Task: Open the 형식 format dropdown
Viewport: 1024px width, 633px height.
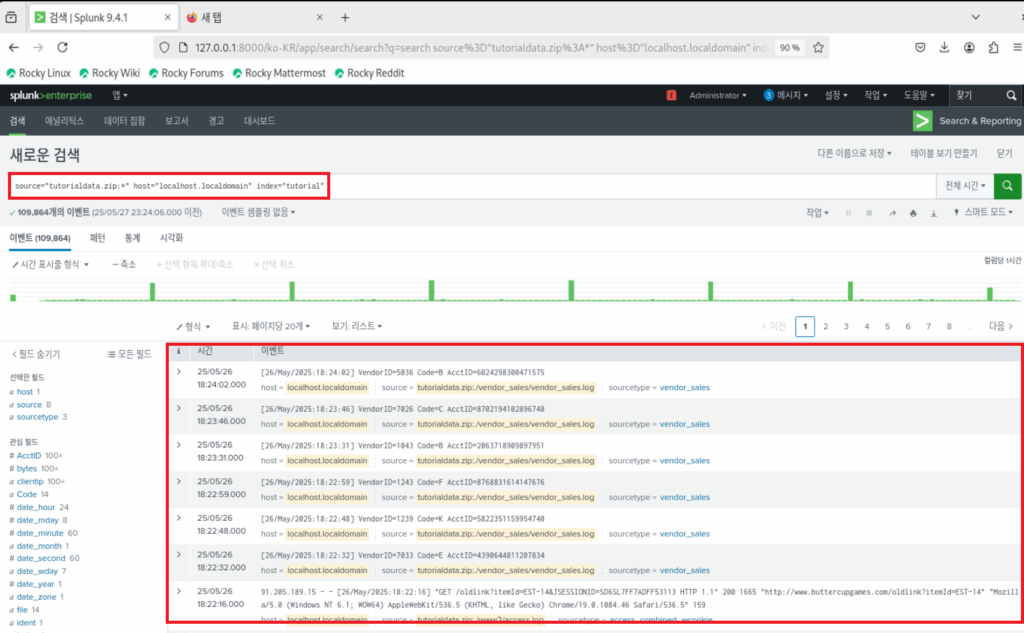Action: (x=193, y=326)
